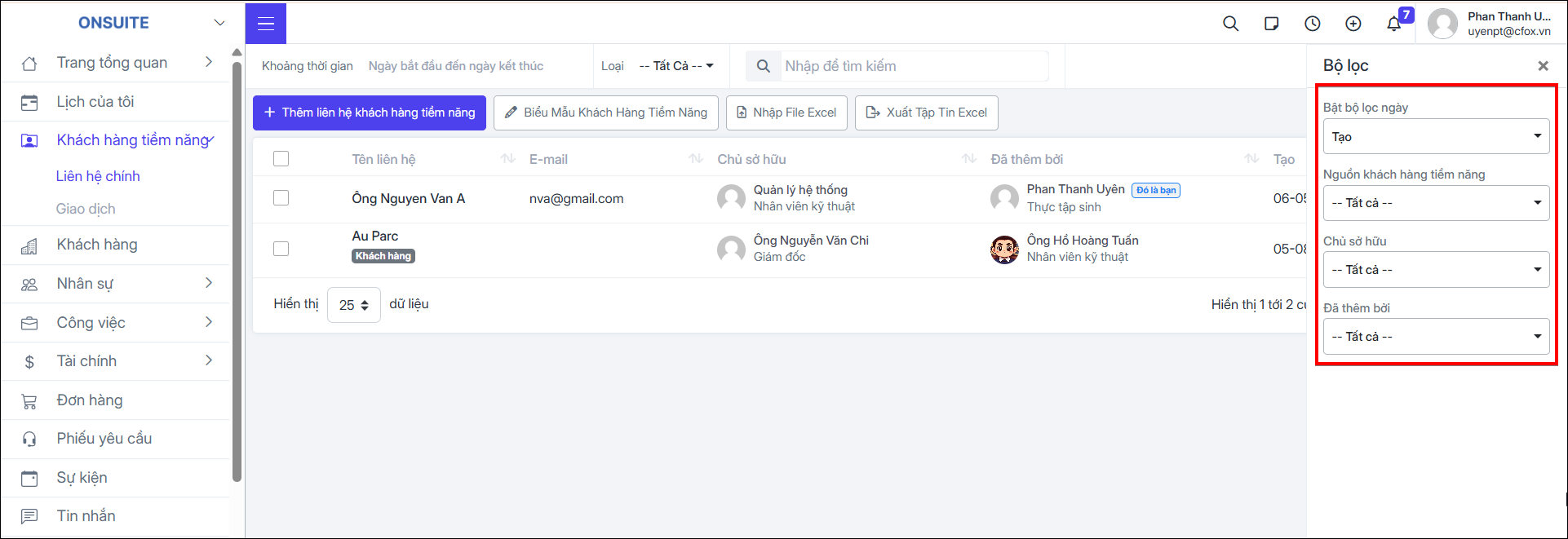Screen dimensions: 1568x539
Task: Open the hamburger menu button
Action: click(x=266, y=24)
